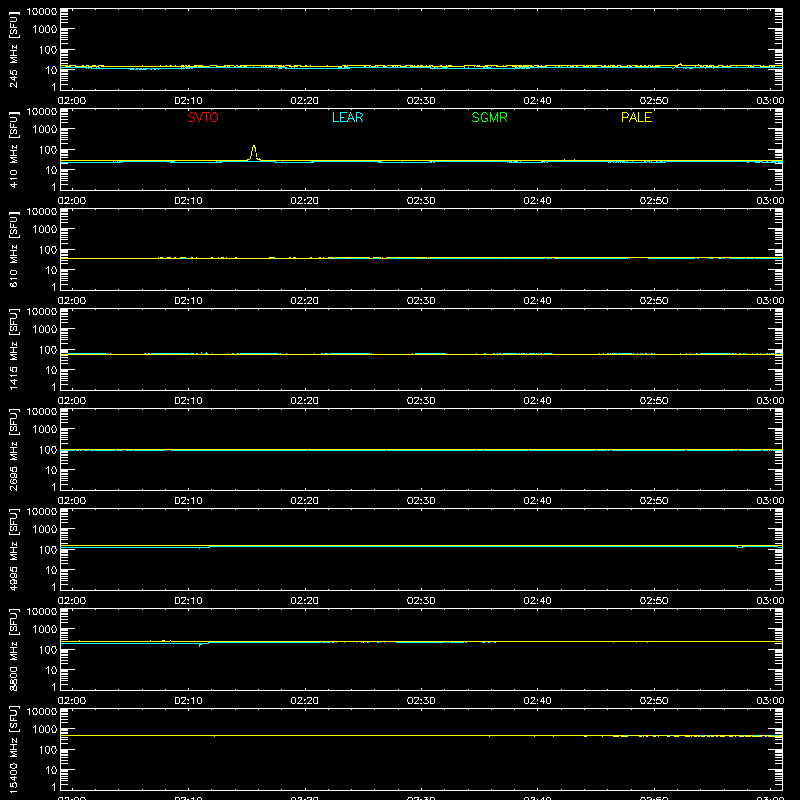Click 02:40 time label below 410 MHz plot
800x800 pixels.
tap(537, 201)
